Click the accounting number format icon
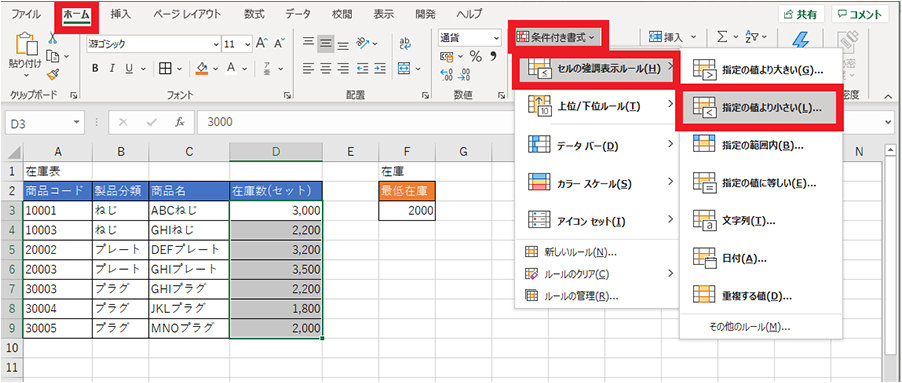The height and width of the screenshot is (383, 902). (x=446, y=56)
